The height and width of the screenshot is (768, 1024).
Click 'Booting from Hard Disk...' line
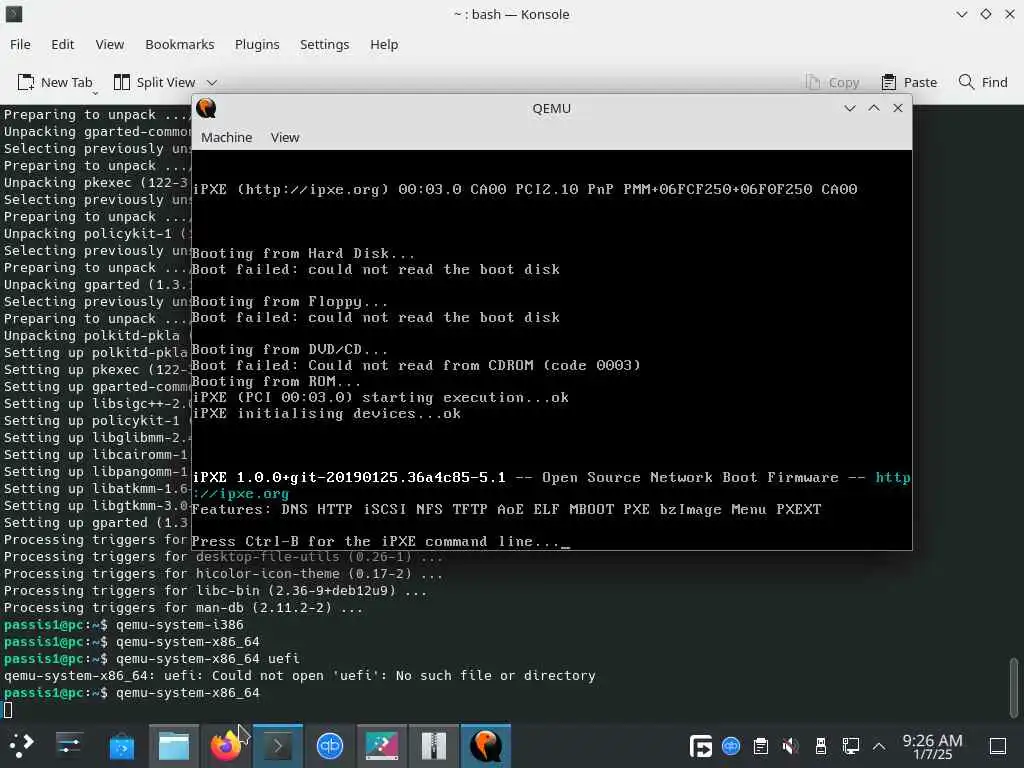[303, 253]
